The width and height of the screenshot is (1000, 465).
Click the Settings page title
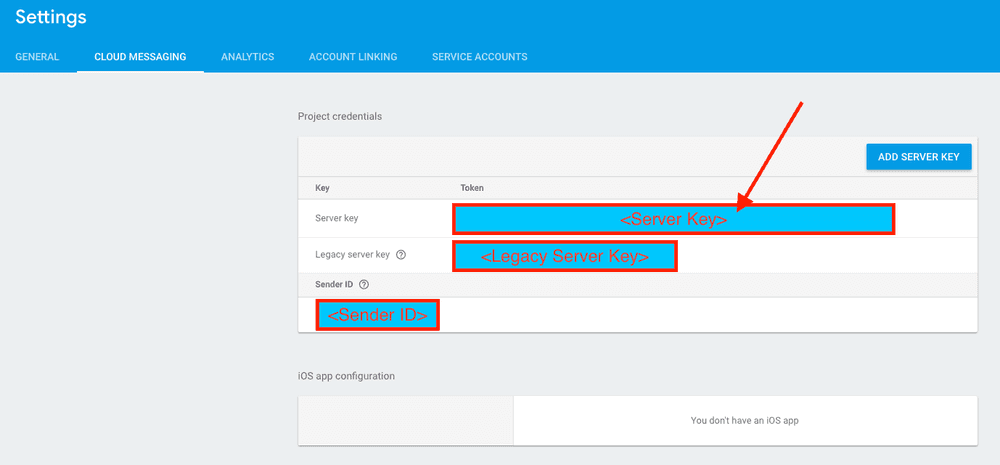(51, 18)
